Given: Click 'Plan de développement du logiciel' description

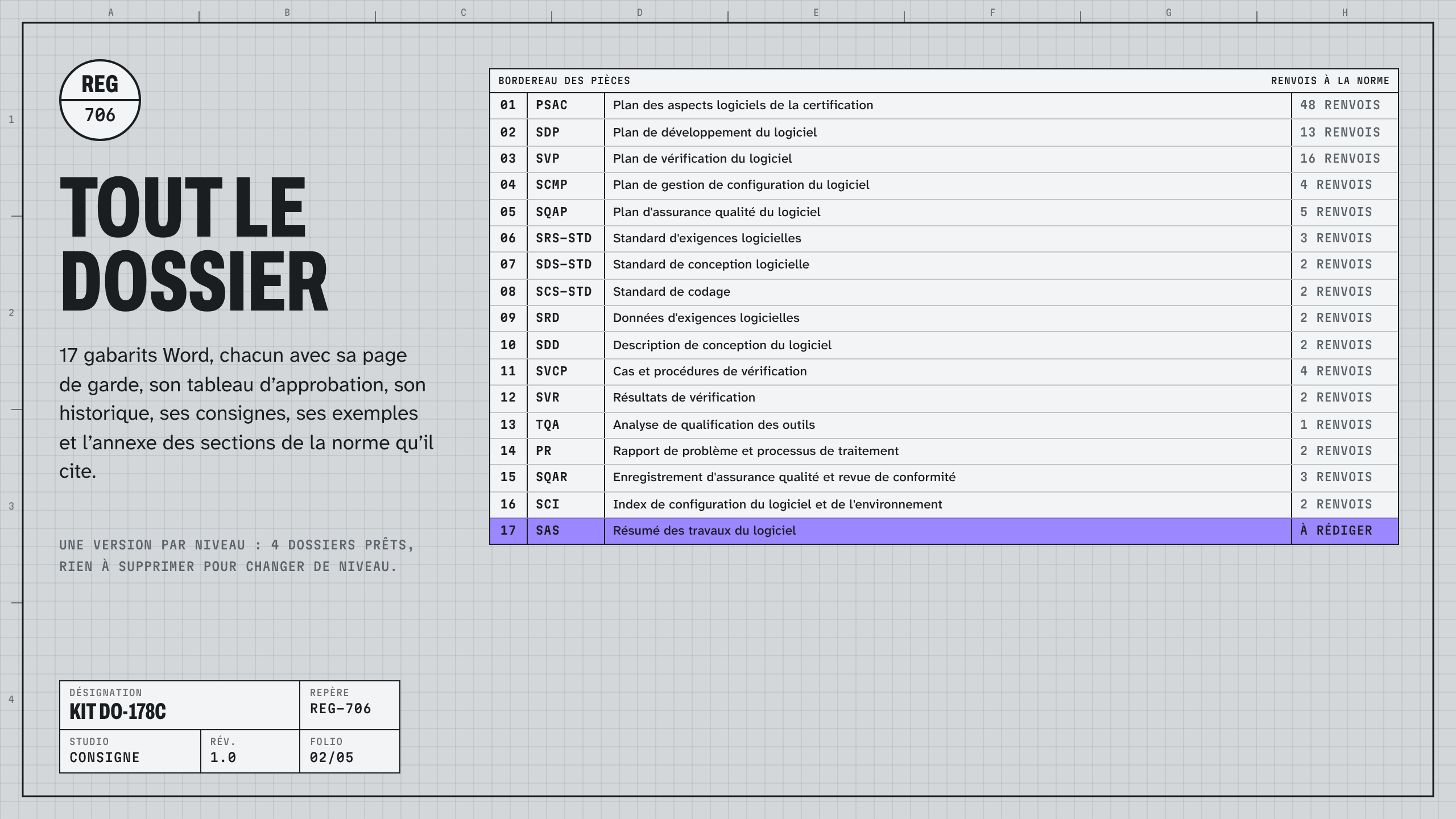Looking at the screenshot, I should click(714, 133).
